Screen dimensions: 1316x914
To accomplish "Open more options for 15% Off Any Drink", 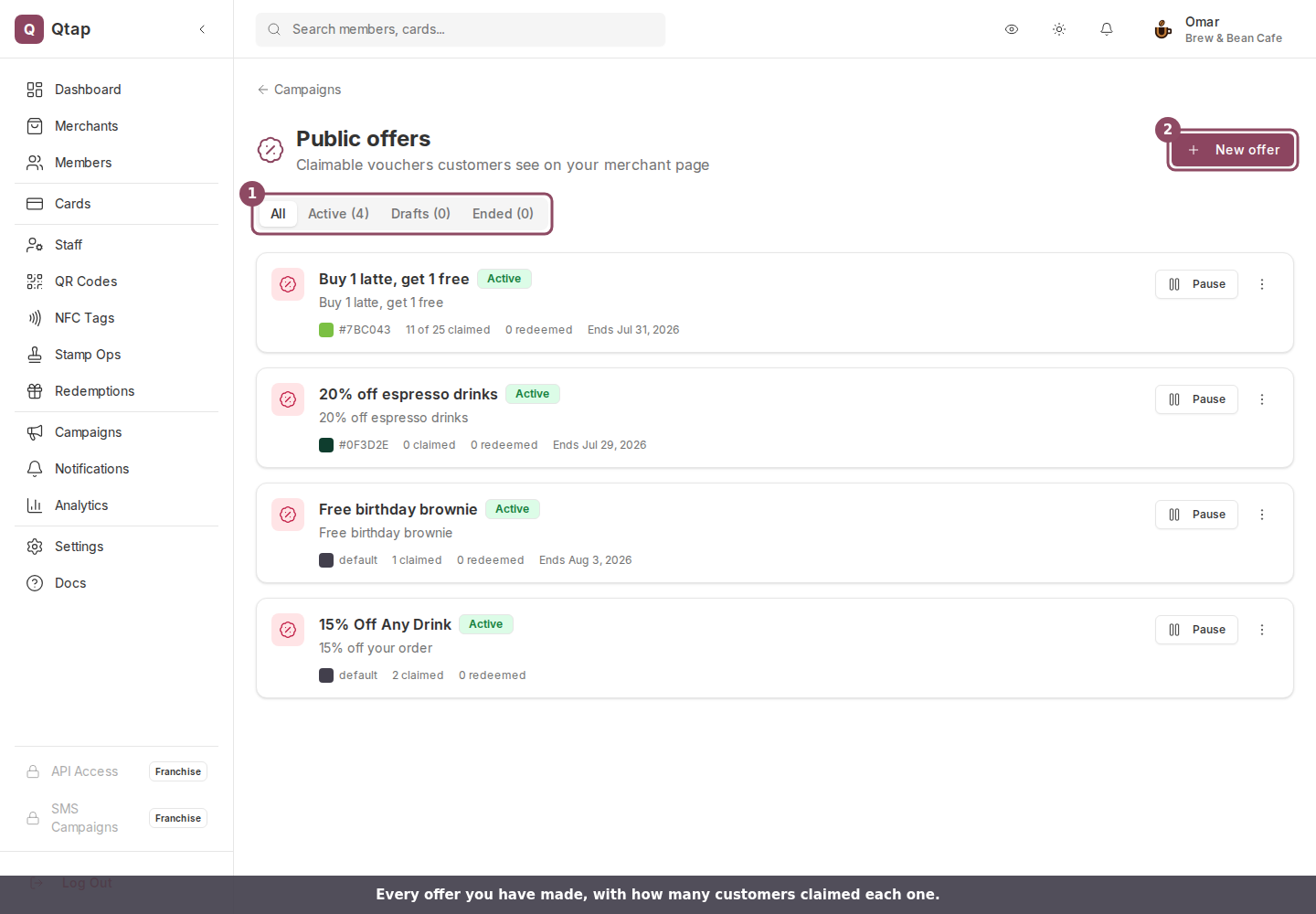I will coord(1262,630).
